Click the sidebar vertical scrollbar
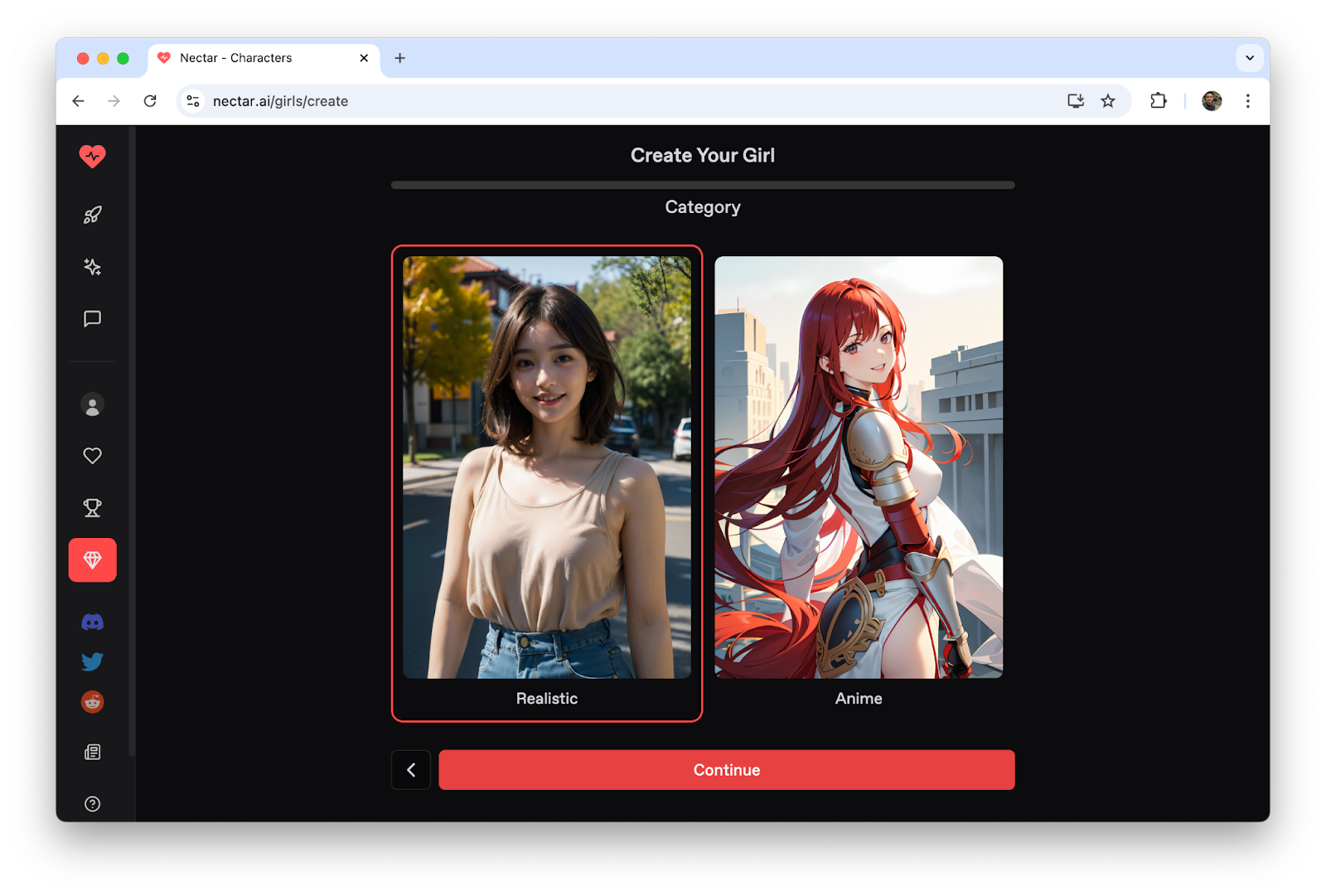This screenshot has height=896, width=1326. point(132,441)
